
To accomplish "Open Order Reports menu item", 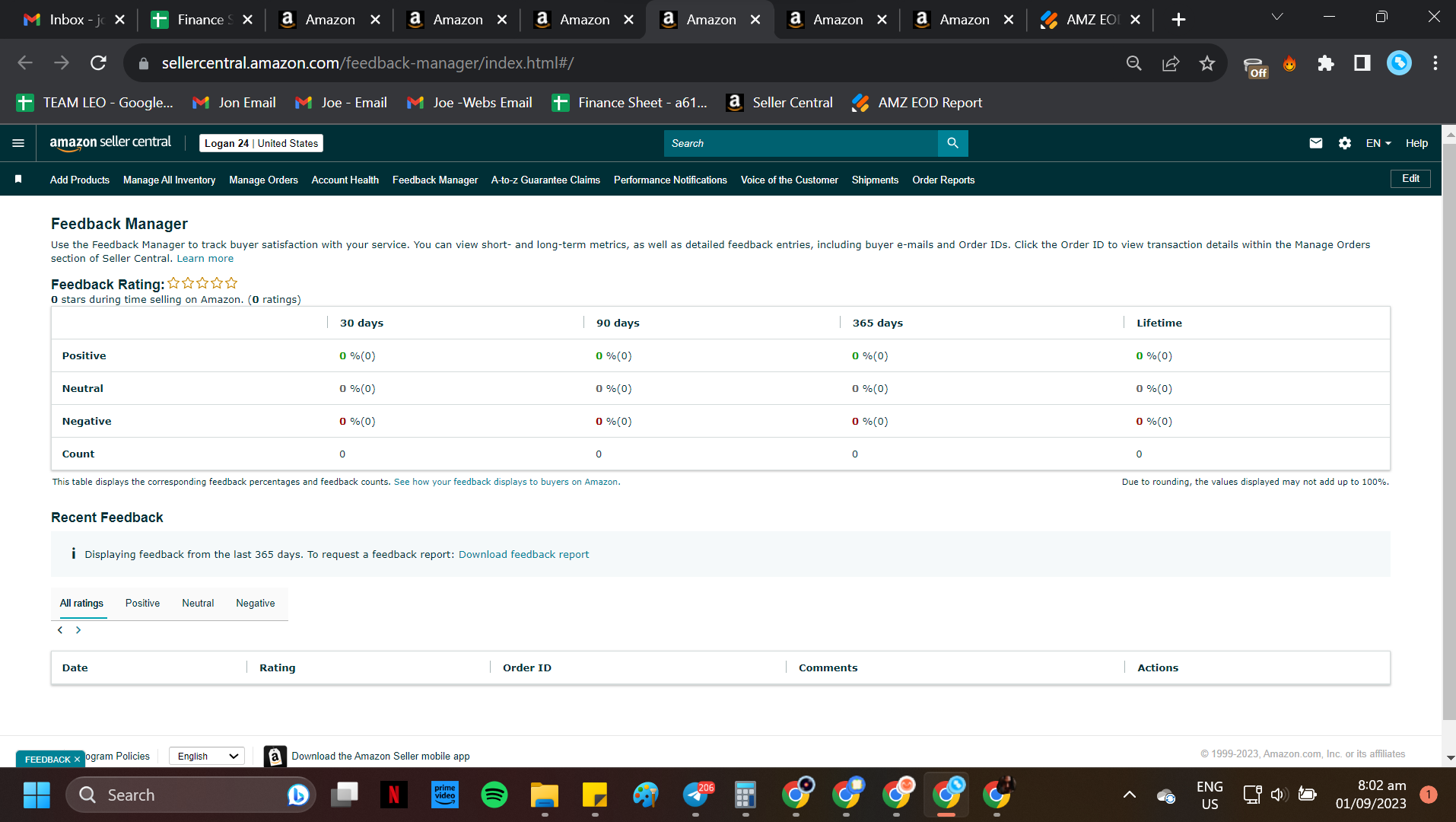I will [x=943, y=180].
